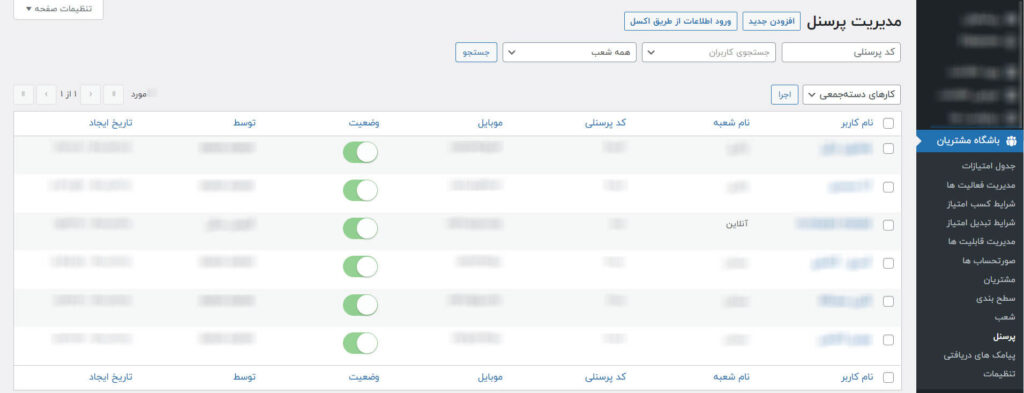Open تنظیمات at the bottom of the sidebar submenu
This screenshot has width=1024, height=393.
point(1000,375)
